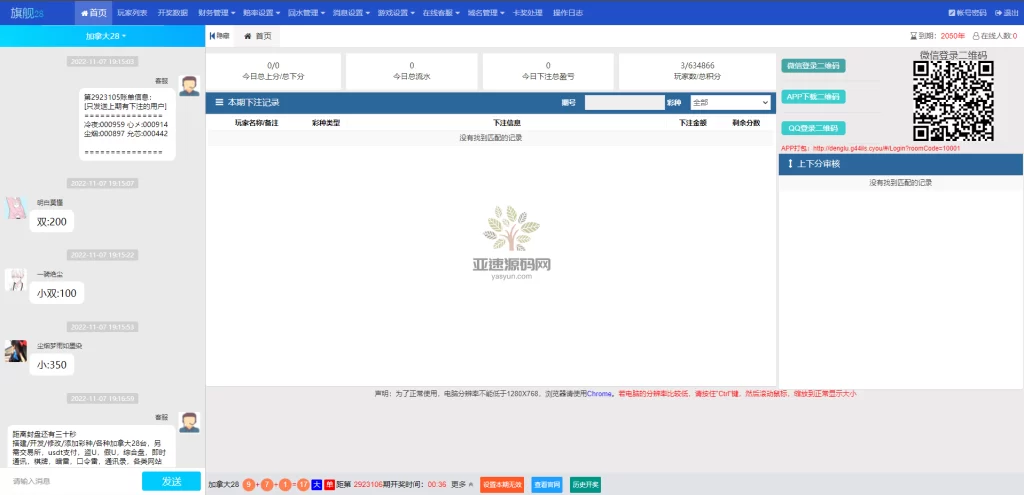Image resolution: width=1024 pixels, height=495 pixels.
Task: Open 帐号密码 account password settings
Action: (x=967, y=12)
